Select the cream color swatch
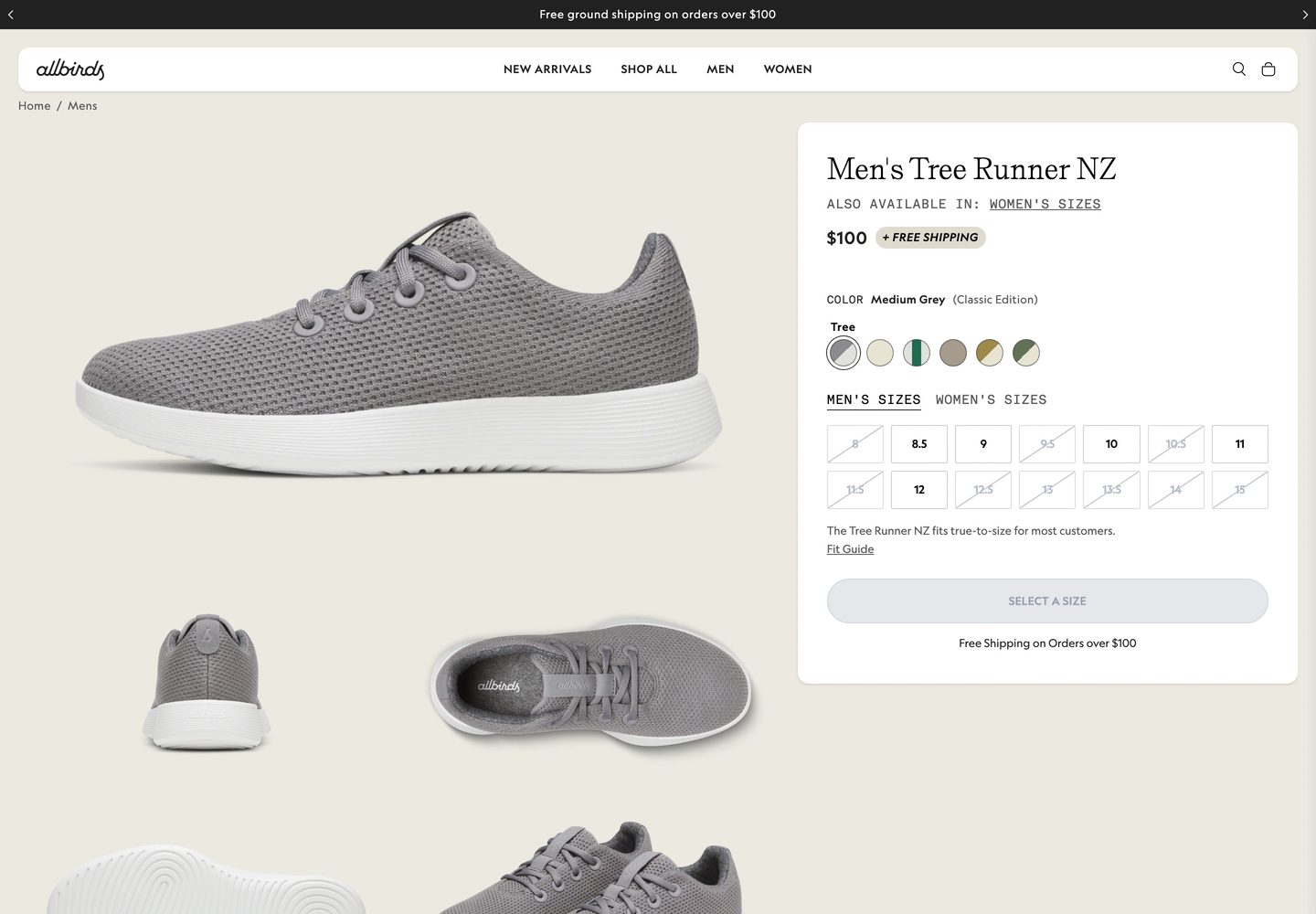The width and height of the screenshot is (1316, 914). click(x=880, y=353)
